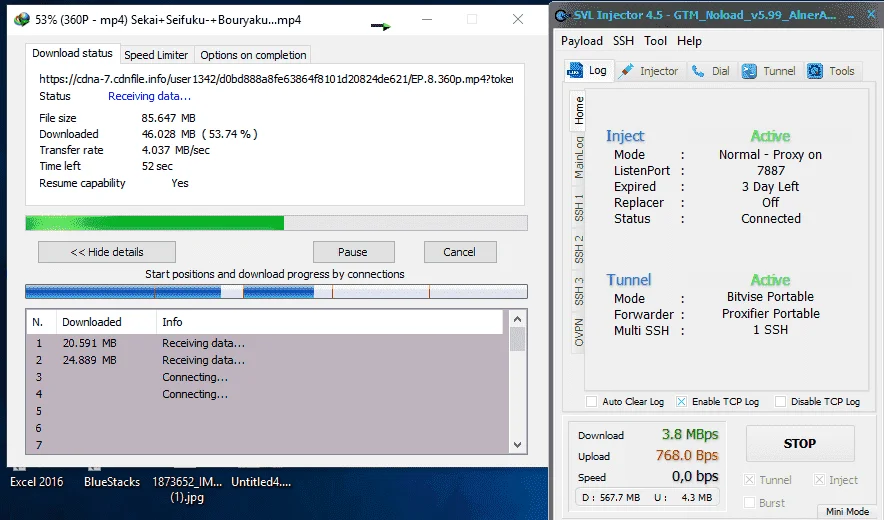Open the Help menu in SVL Injector
This screenshot has width=888, height=520.
click(x=689, y=41)
